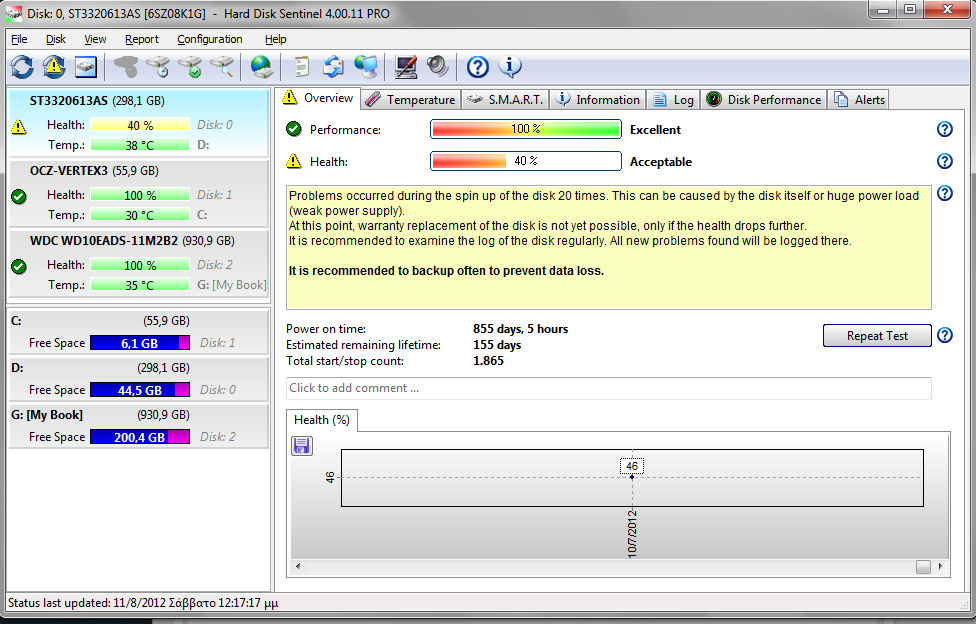Viewport: 976px width, 624px height.
Task: Click green check icon beside OCZ-VERTEX3
Action: point(19,197)
